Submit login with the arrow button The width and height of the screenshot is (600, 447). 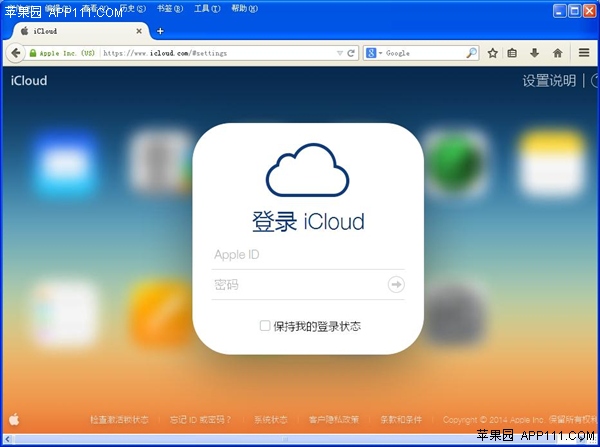[x=396, y=284]
